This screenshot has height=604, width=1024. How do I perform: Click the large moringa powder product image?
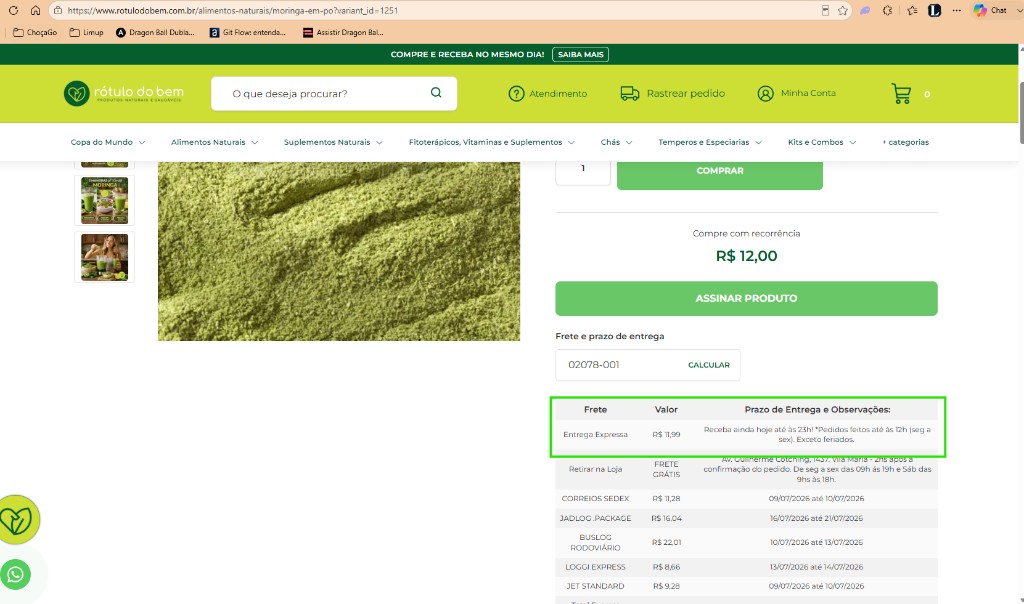pos(339,251)
